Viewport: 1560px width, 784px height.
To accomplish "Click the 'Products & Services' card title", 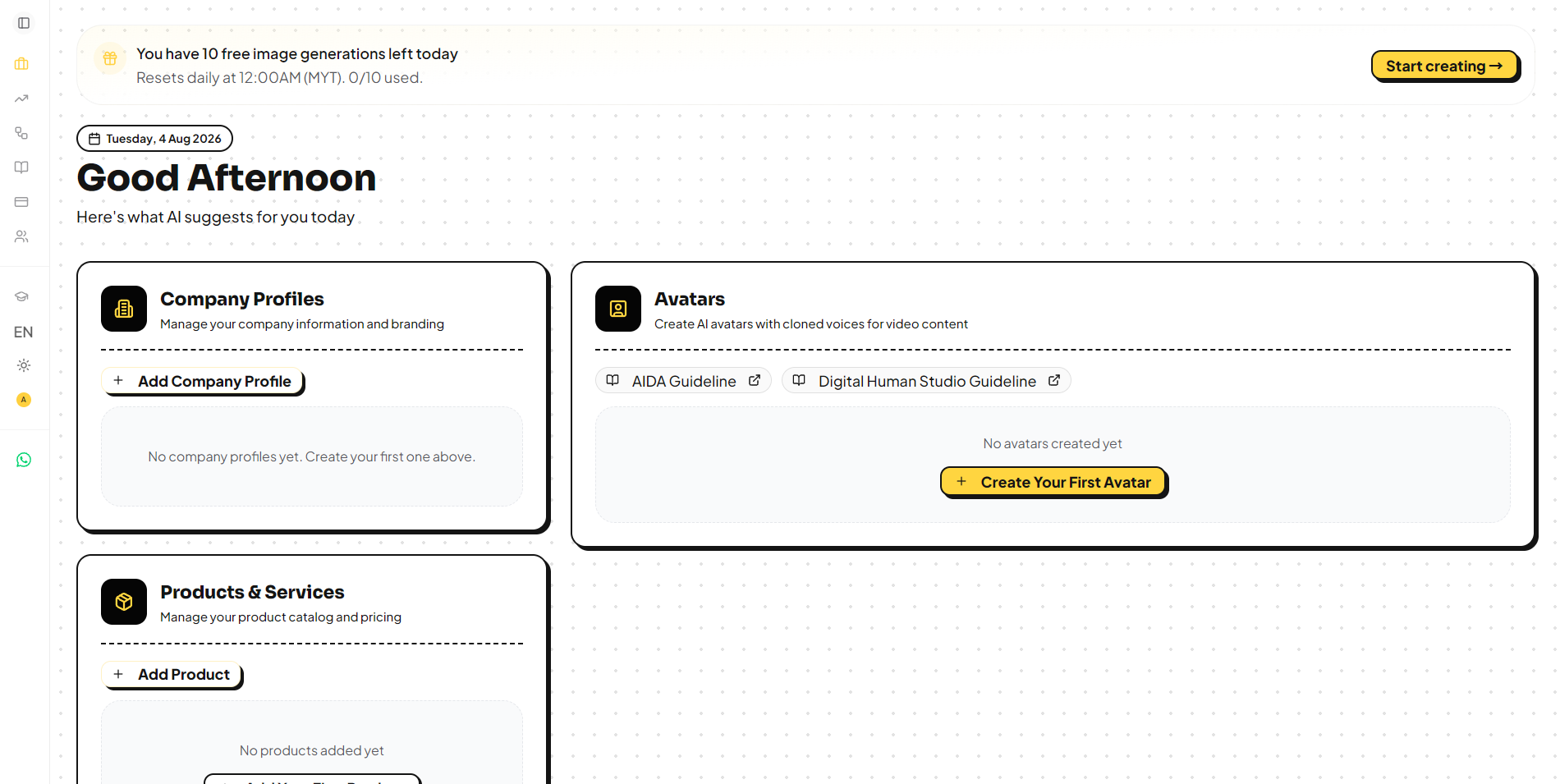I will tap(253, 592).
